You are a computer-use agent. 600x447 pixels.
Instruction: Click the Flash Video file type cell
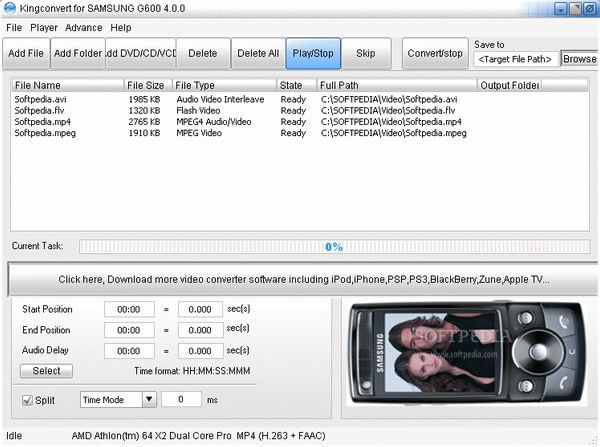point(198,111)
